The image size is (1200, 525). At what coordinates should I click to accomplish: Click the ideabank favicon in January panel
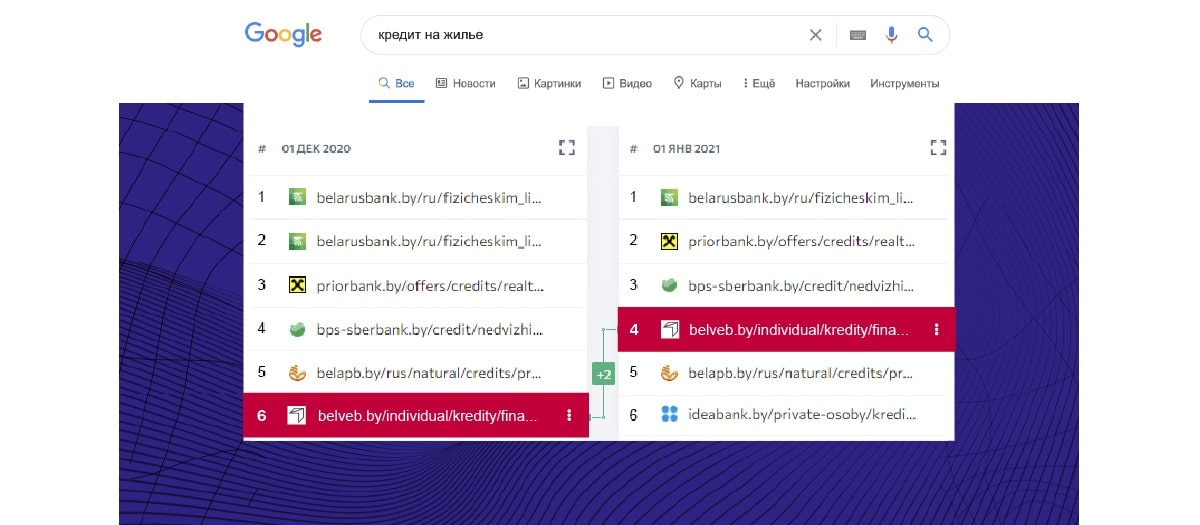tap(669, 414)
